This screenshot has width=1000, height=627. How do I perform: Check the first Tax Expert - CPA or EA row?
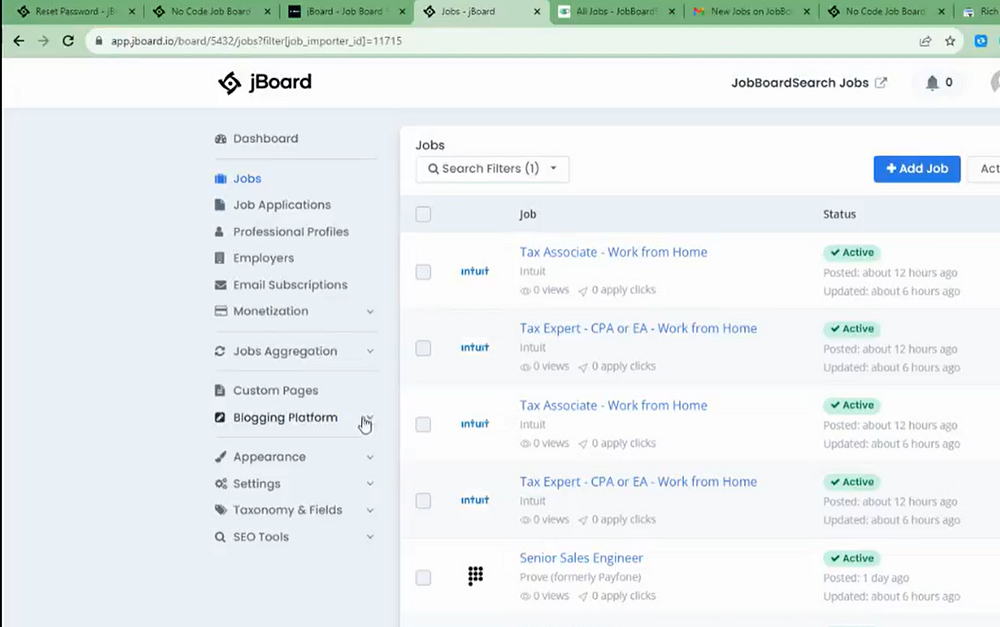(x=423, y=348)
